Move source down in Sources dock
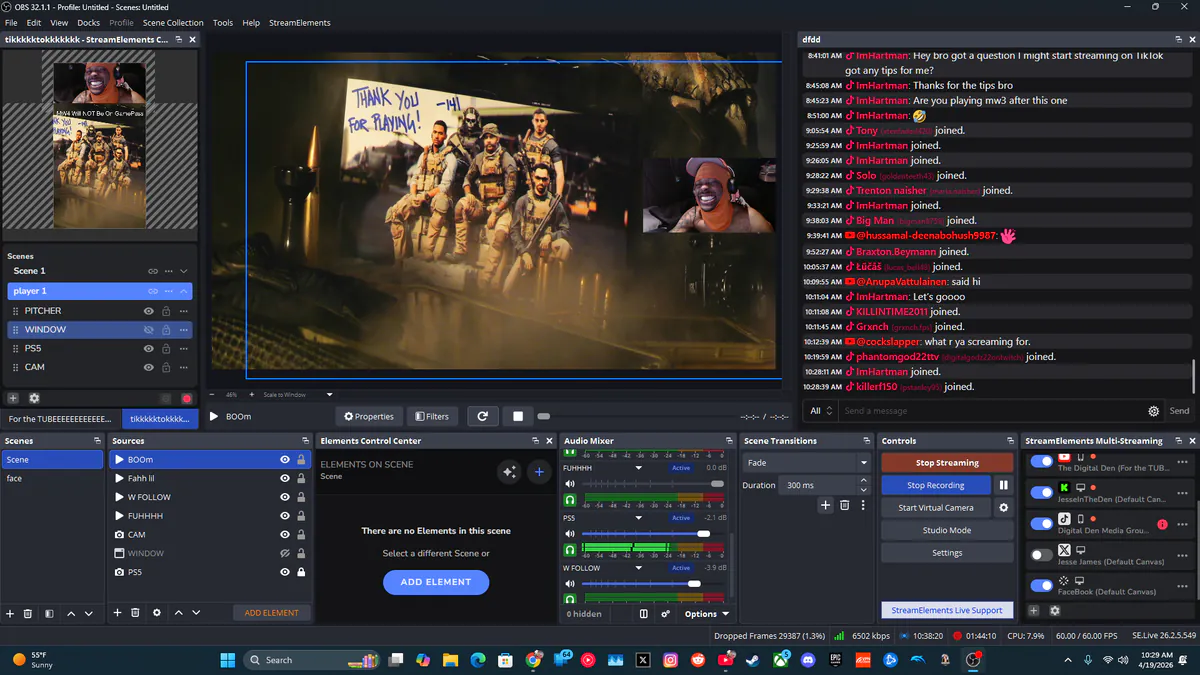Image resolution: width=1200 pixels, height=675 pixels. coord(196,613)
